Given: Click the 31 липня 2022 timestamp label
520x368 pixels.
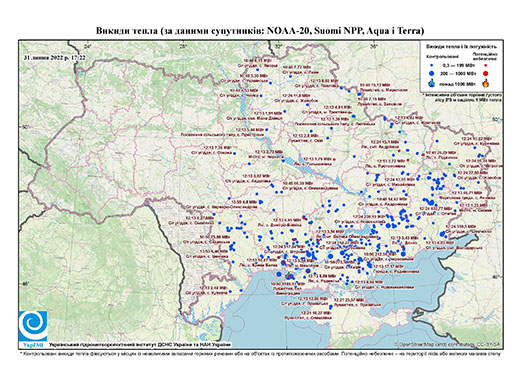Looking at the screenshot, I should tap(54, 58).
